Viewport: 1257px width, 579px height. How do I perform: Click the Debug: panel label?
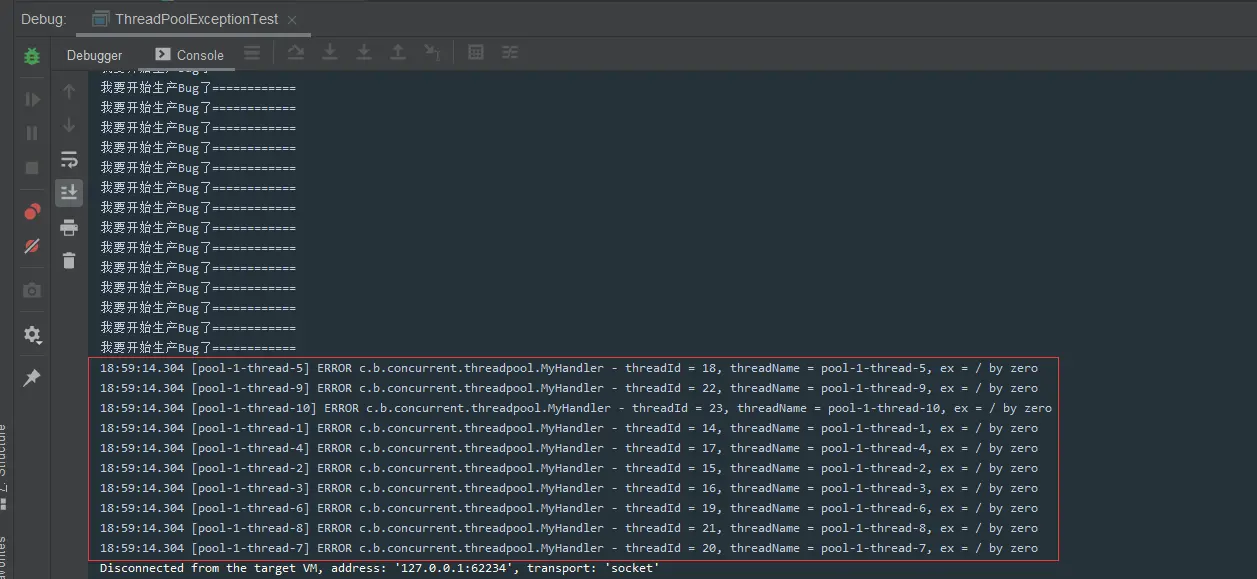43,19
